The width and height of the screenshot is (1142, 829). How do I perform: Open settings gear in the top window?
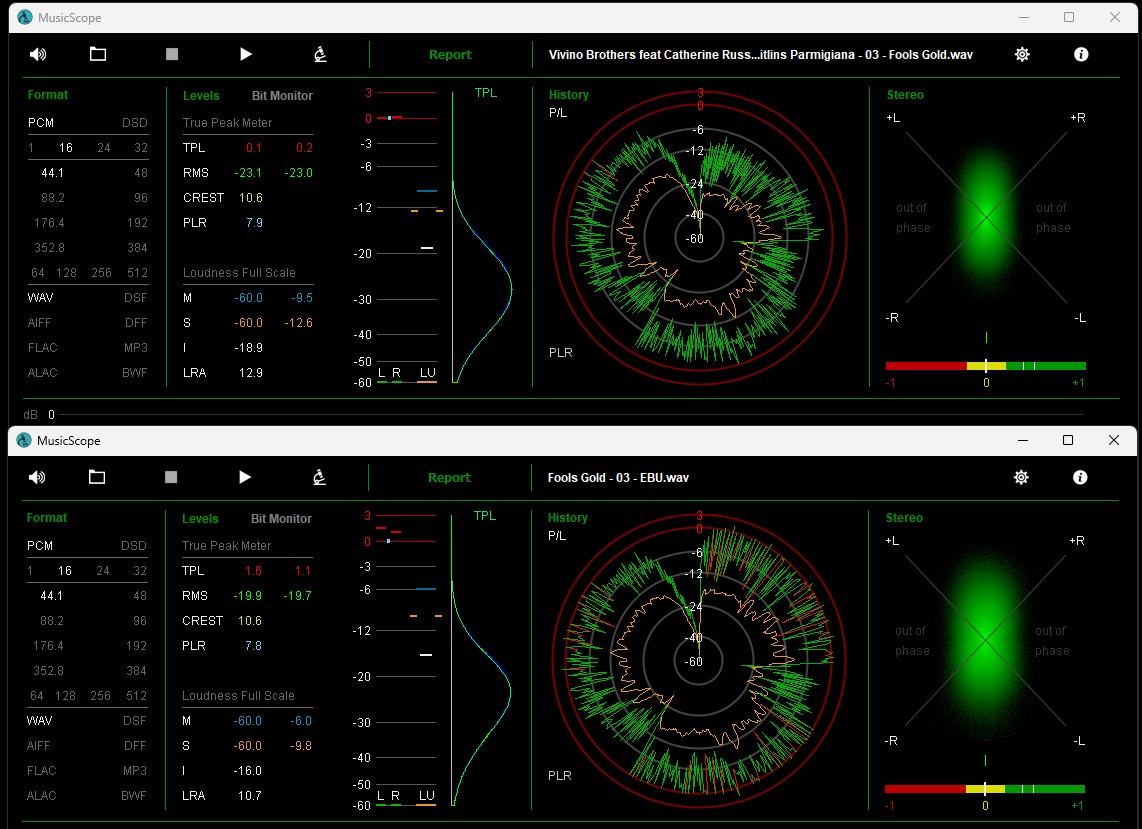[x=1022, y=54]
